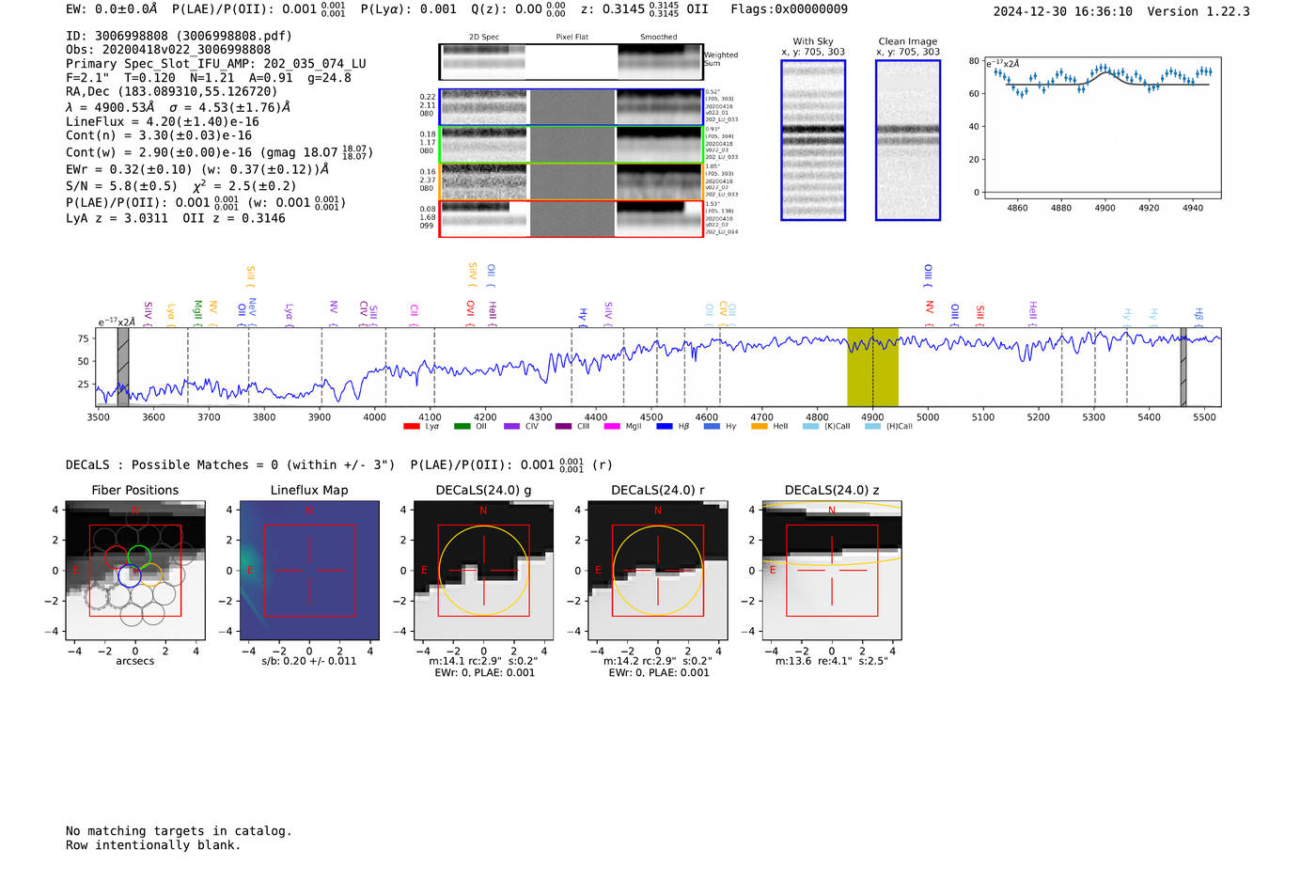Click the blue-bordered 2D fiber spectrum row
This screenshot has height=896, width=1316.
[x=572, y=107]
